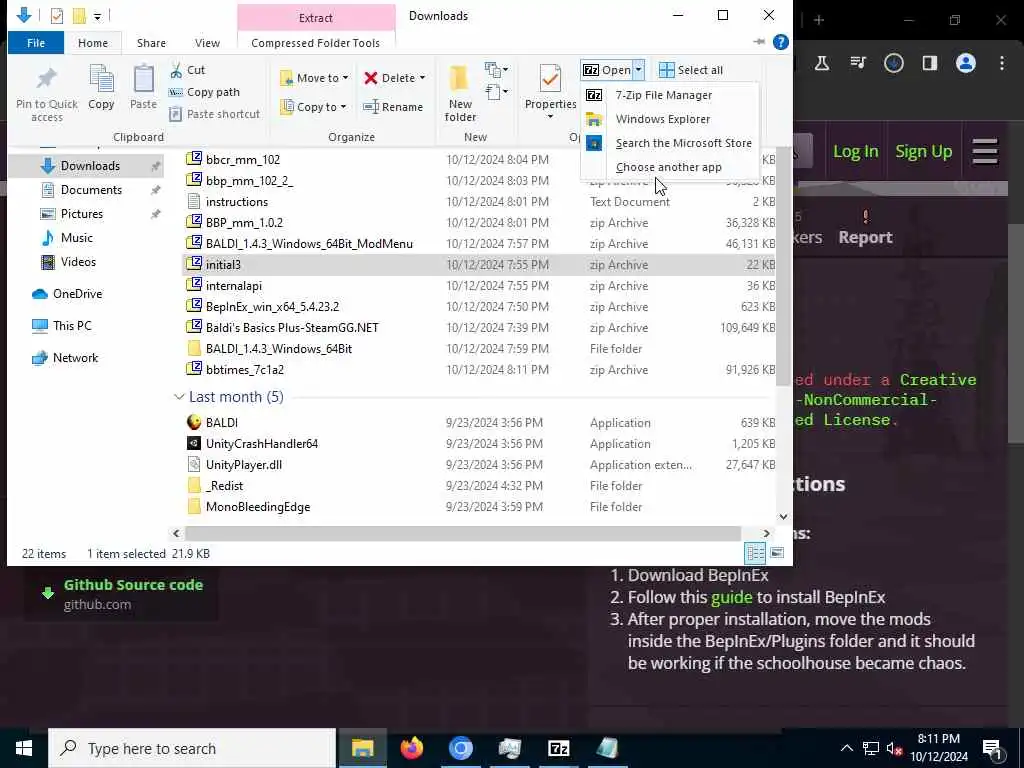Open the File ribbon tab
This screenshot has height=768, width=1024.
(36, 43)
